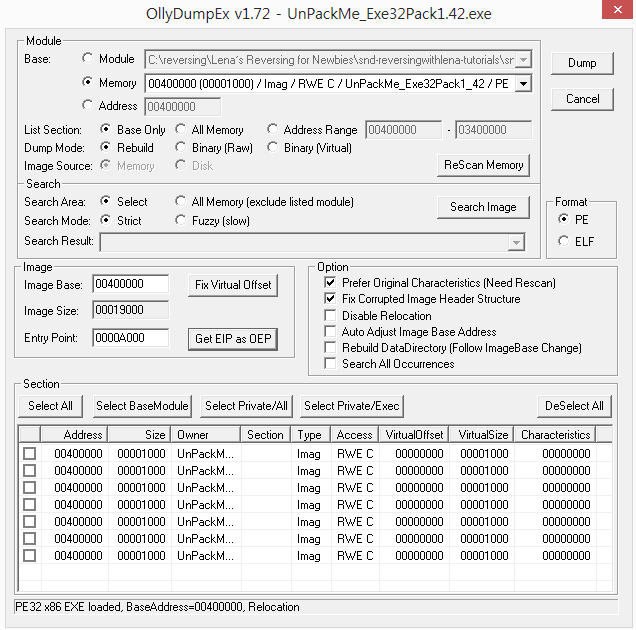Viewport: 636px width, 630px height.
Task: Click the Address Range start field
Action: (403, 130)
